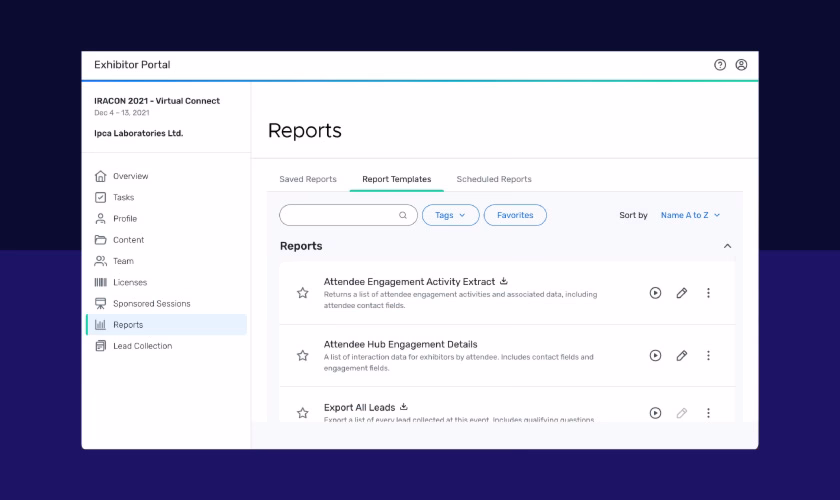Run the Export All Leads report
The image size is (840, 500).
tap(655, 413)
